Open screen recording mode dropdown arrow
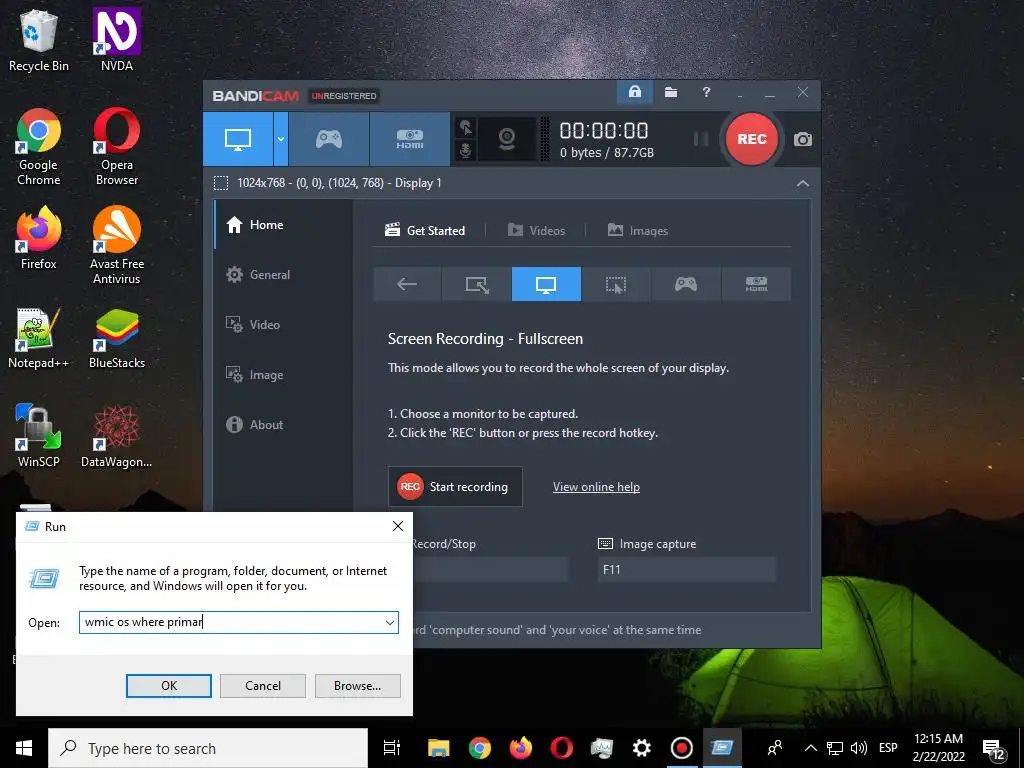Screen dimensions: 1024x768 click(281, 138)
